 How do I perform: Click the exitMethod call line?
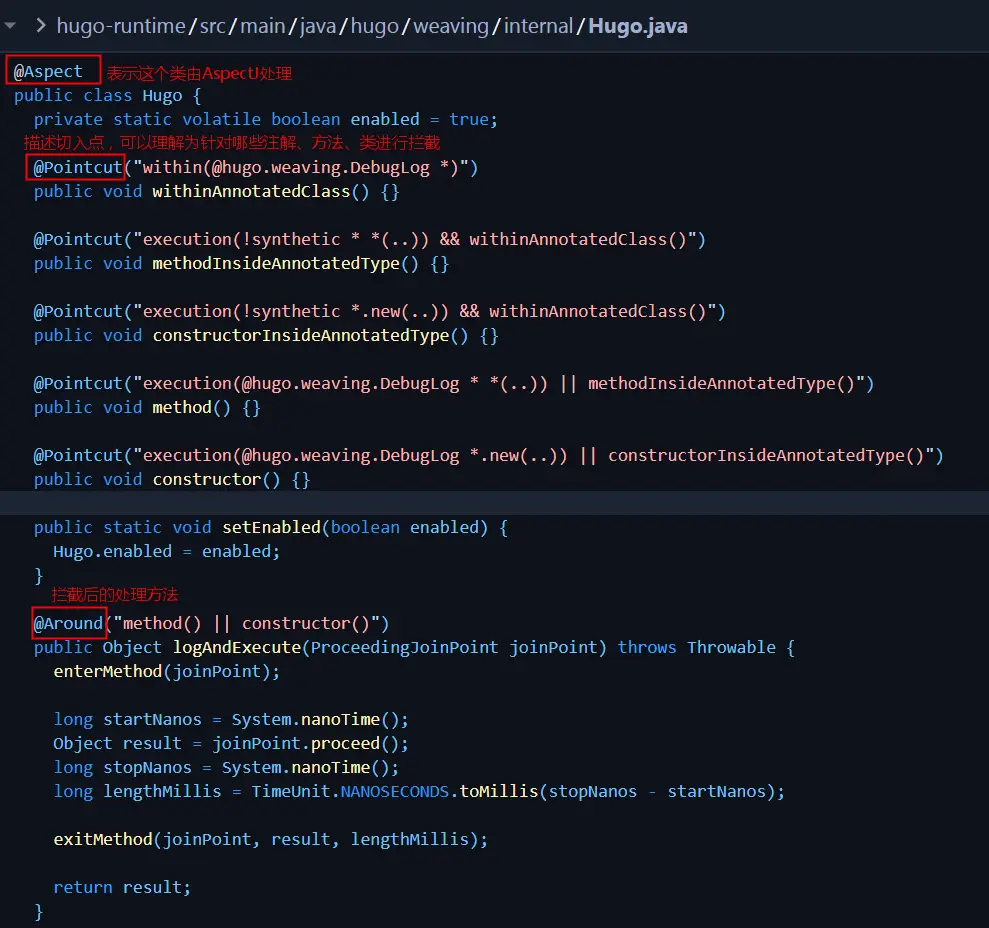271,839
